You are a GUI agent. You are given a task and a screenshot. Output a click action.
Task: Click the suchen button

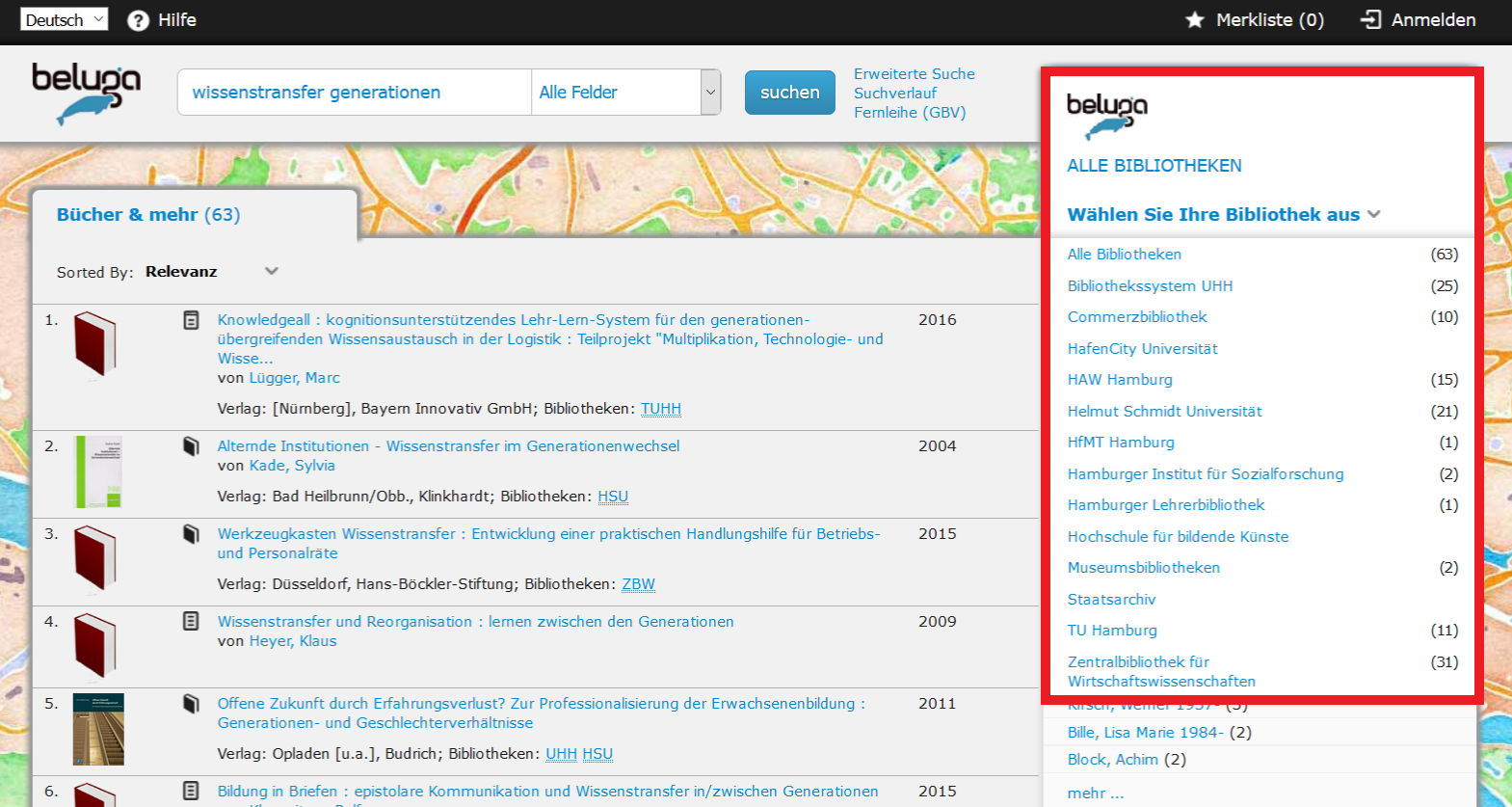789,93
